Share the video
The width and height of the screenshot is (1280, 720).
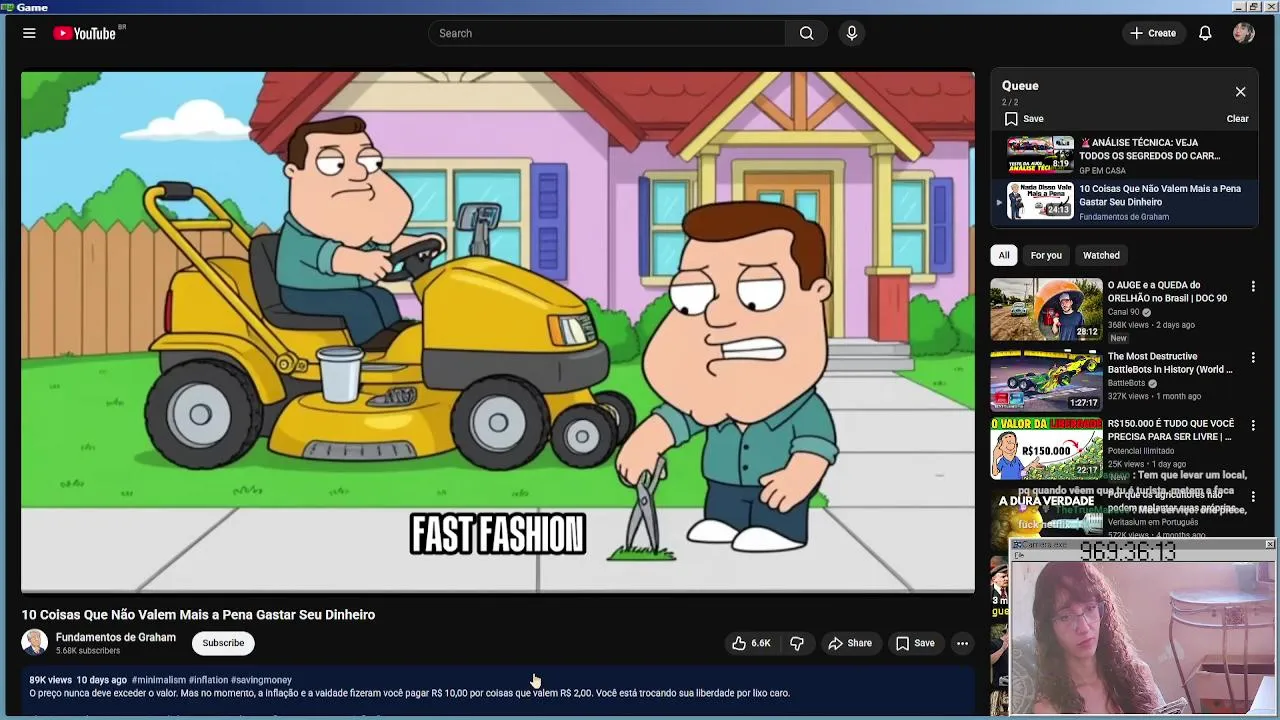pyautogui.click(x=850, y=643)
